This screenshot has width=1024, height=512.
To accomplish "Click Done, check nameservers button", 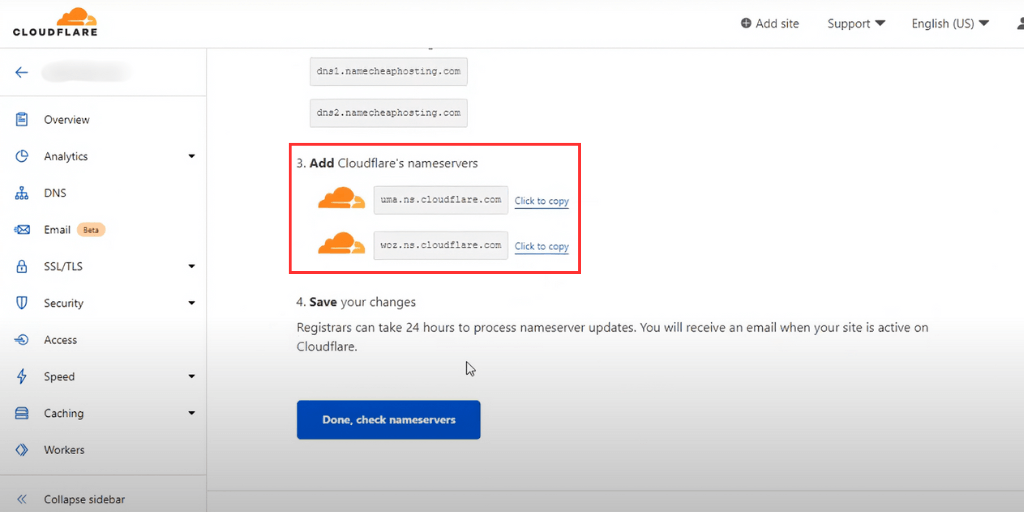I will pyautogui.click(x=389, y=420).
